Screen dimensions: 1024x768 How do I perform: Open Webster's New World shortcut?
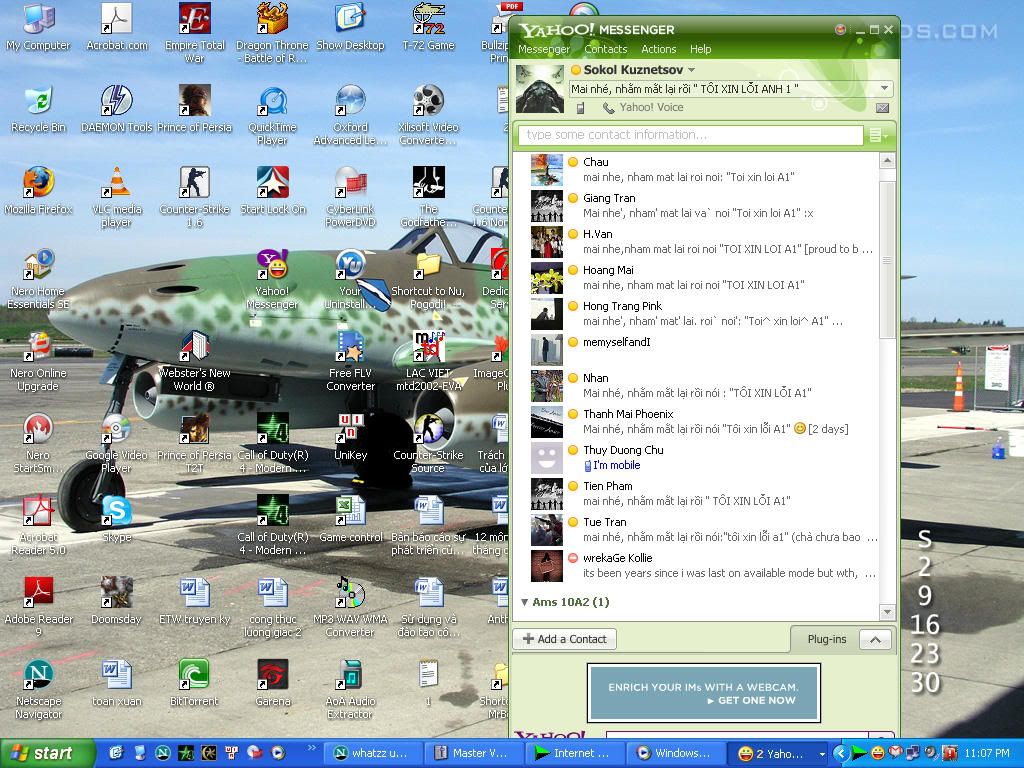pyautogui.click(x=194, y=361)
